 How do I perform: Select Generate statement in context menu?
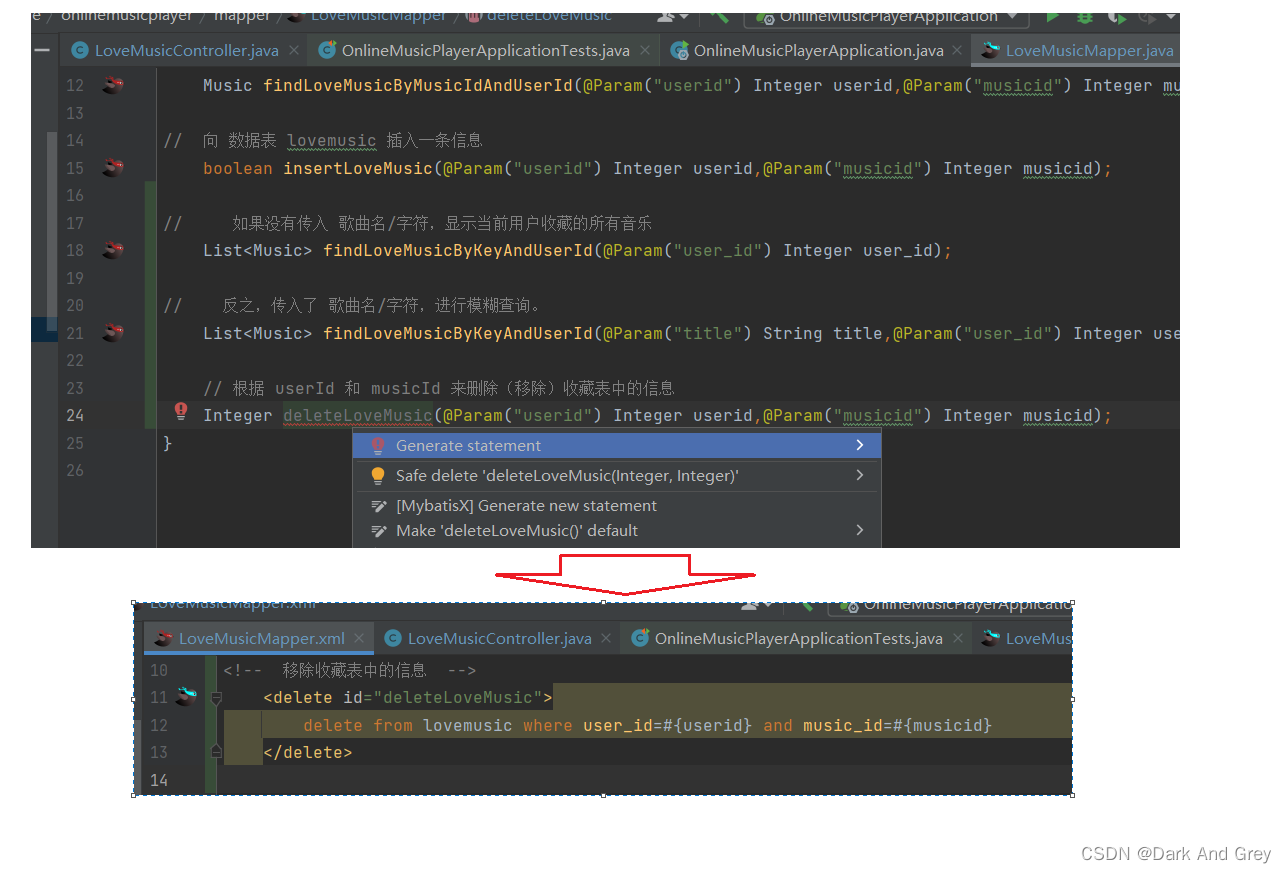pos(617,445)
